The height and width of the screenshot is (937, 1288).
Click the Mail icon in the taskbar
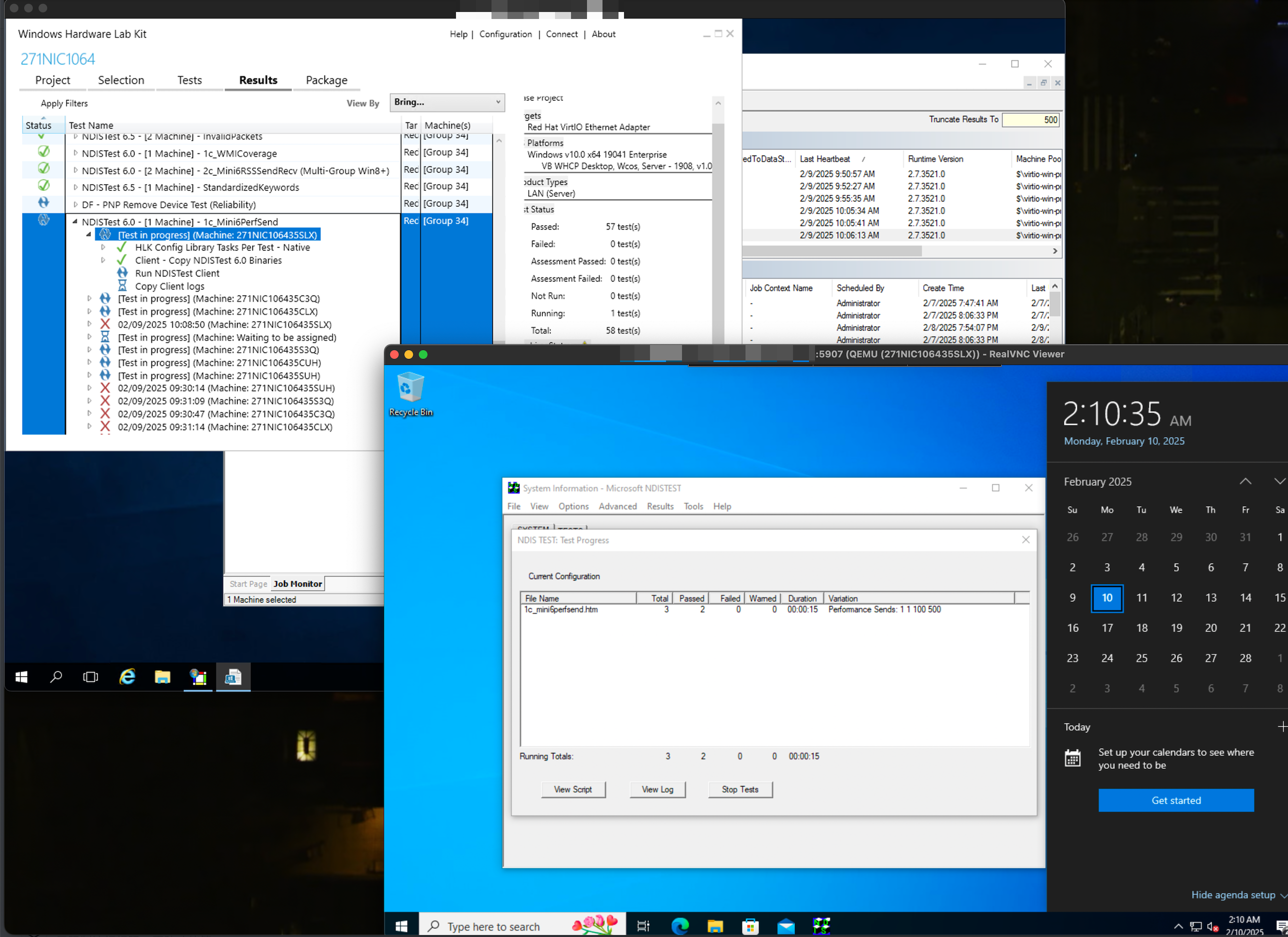786,926
